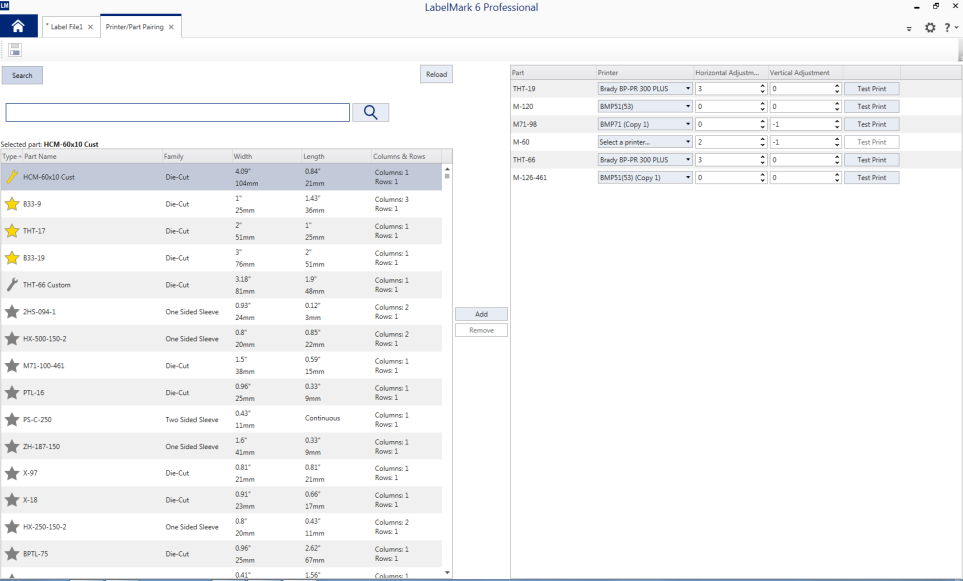Click the yellow star beside THT-17
Screen dimensions: 963x581
tap(12, 231)
